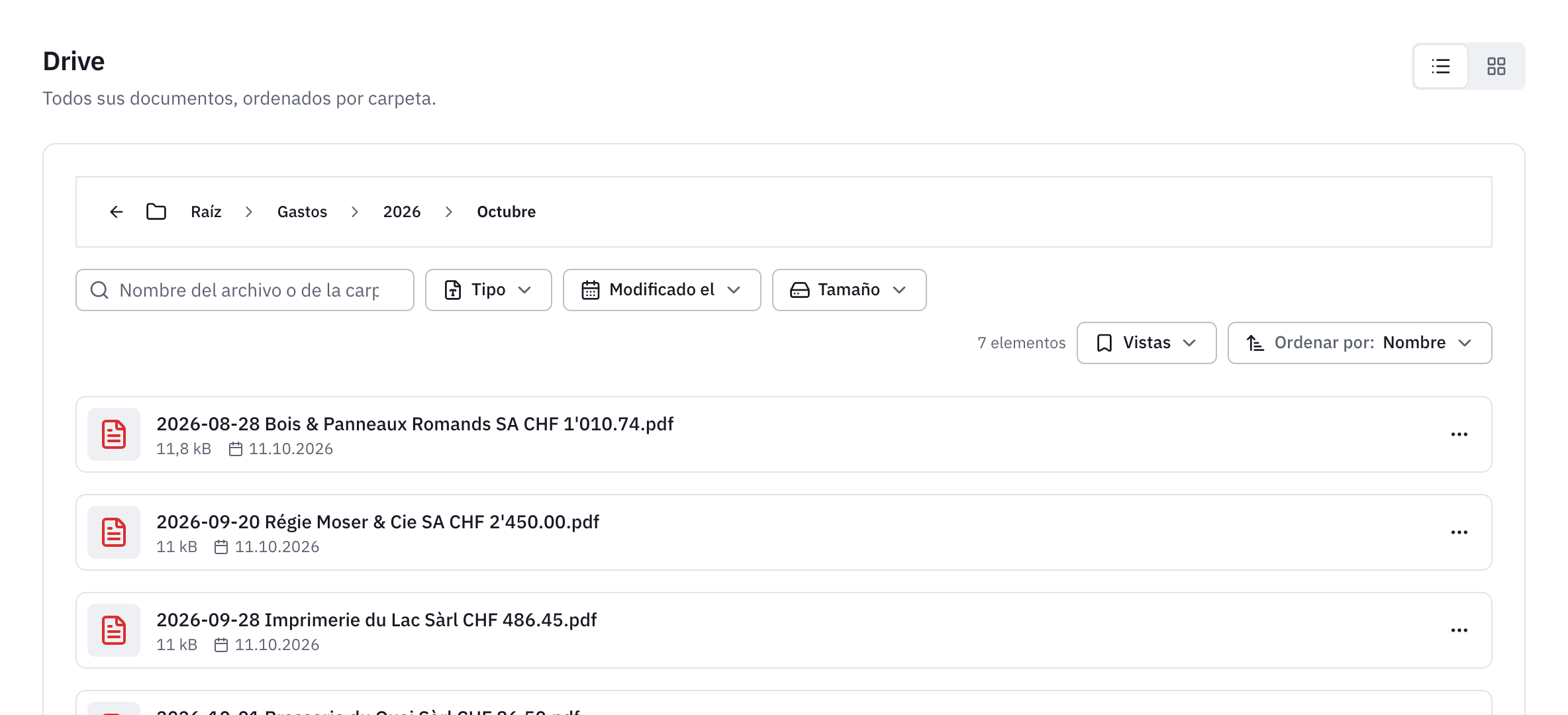Click the ascending sort icon in Ordenar por
1568x715 pixels.
[x=1255, y=343]
